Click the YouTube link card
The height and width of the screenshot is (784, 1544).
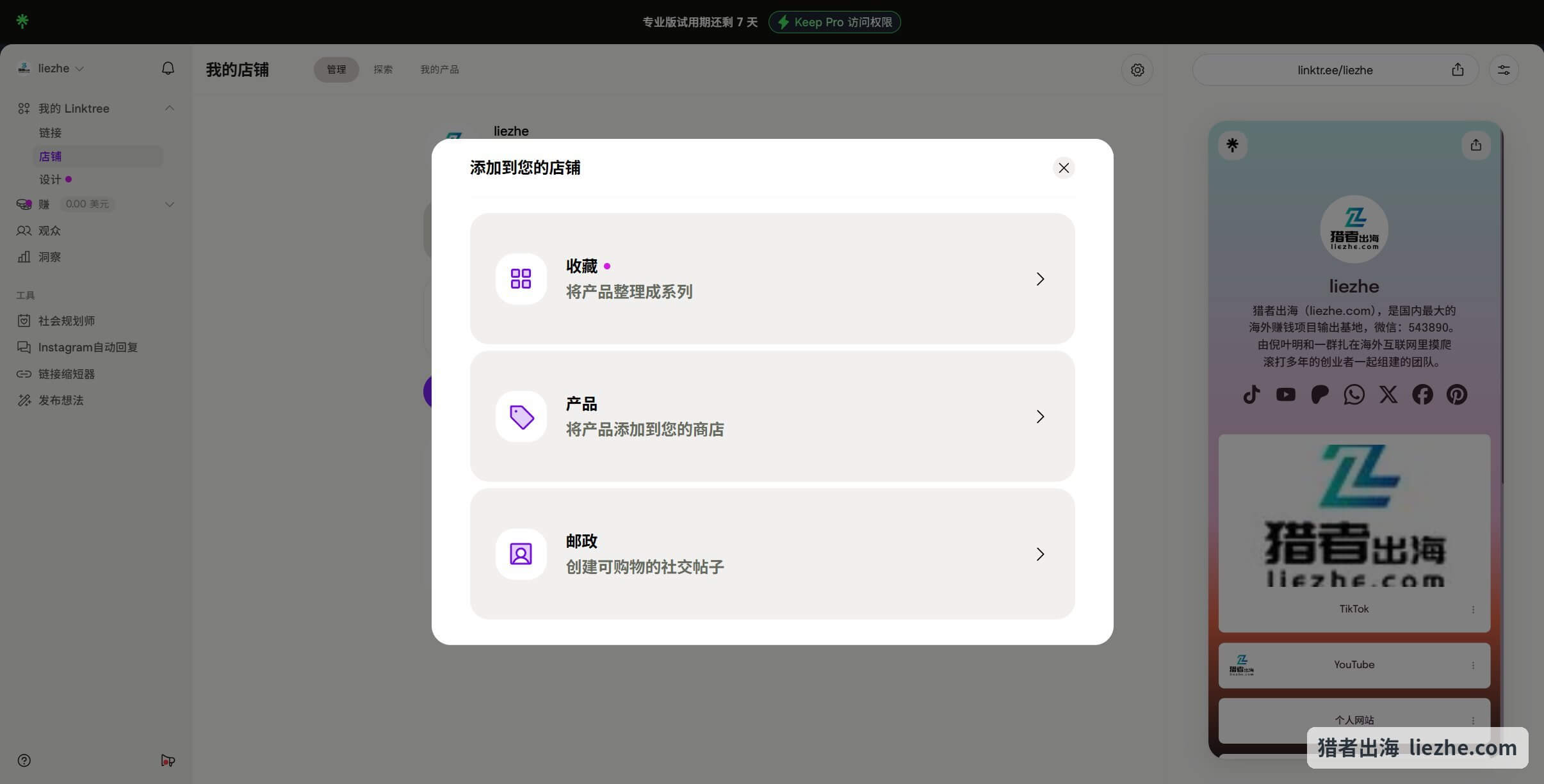[x=1354, y=666]
